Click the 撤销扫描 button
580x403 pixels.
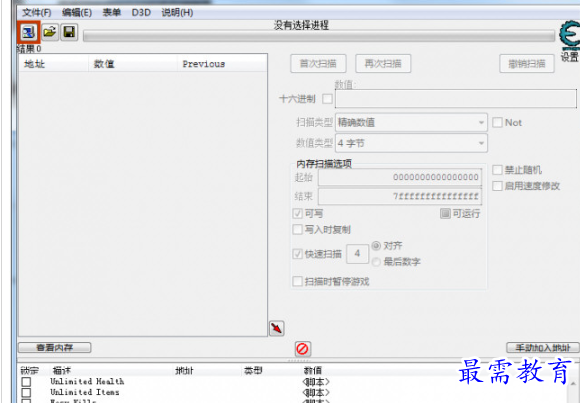click(527, 64)
